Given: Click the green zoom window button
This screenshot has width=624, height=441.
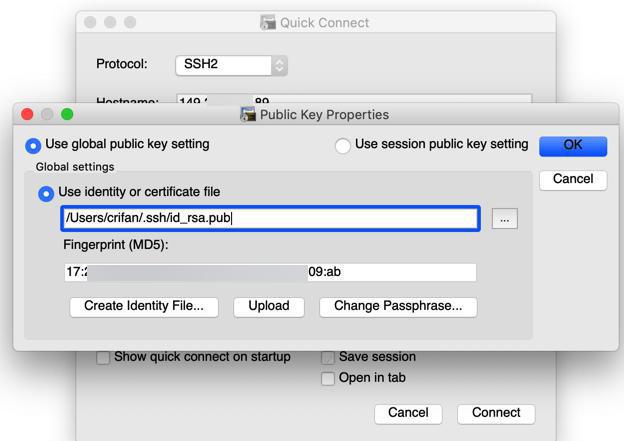Looking at the screenshot, I should 67,114.
